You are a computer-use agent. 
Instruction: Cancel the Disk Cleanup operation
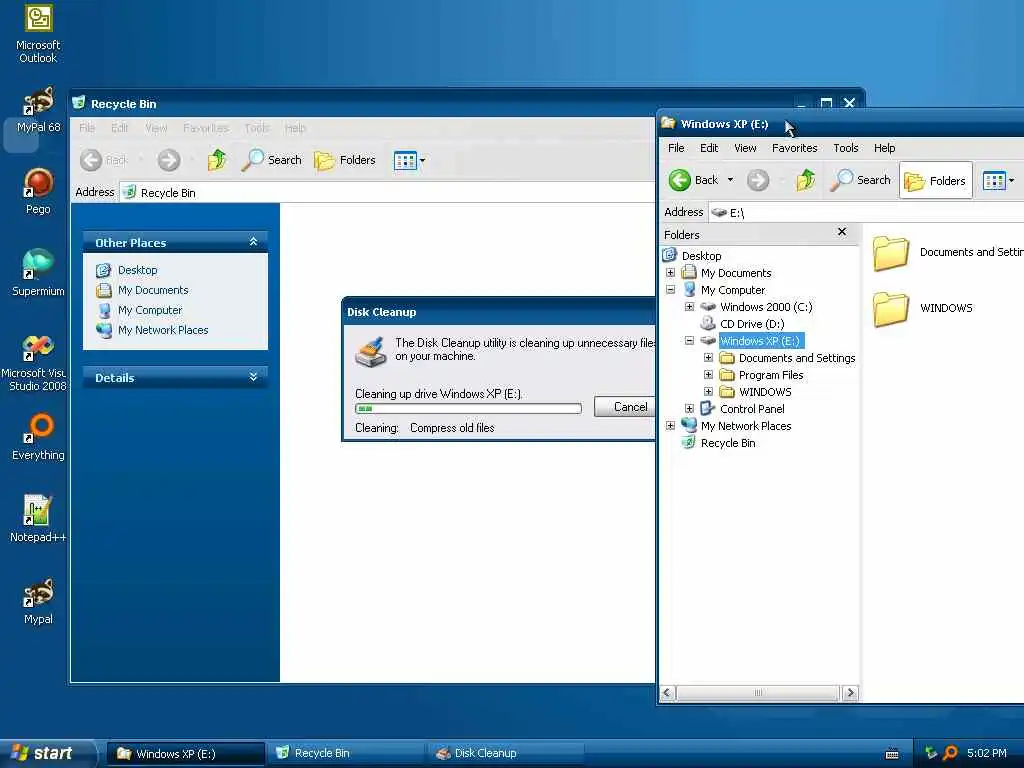(625, 407)
